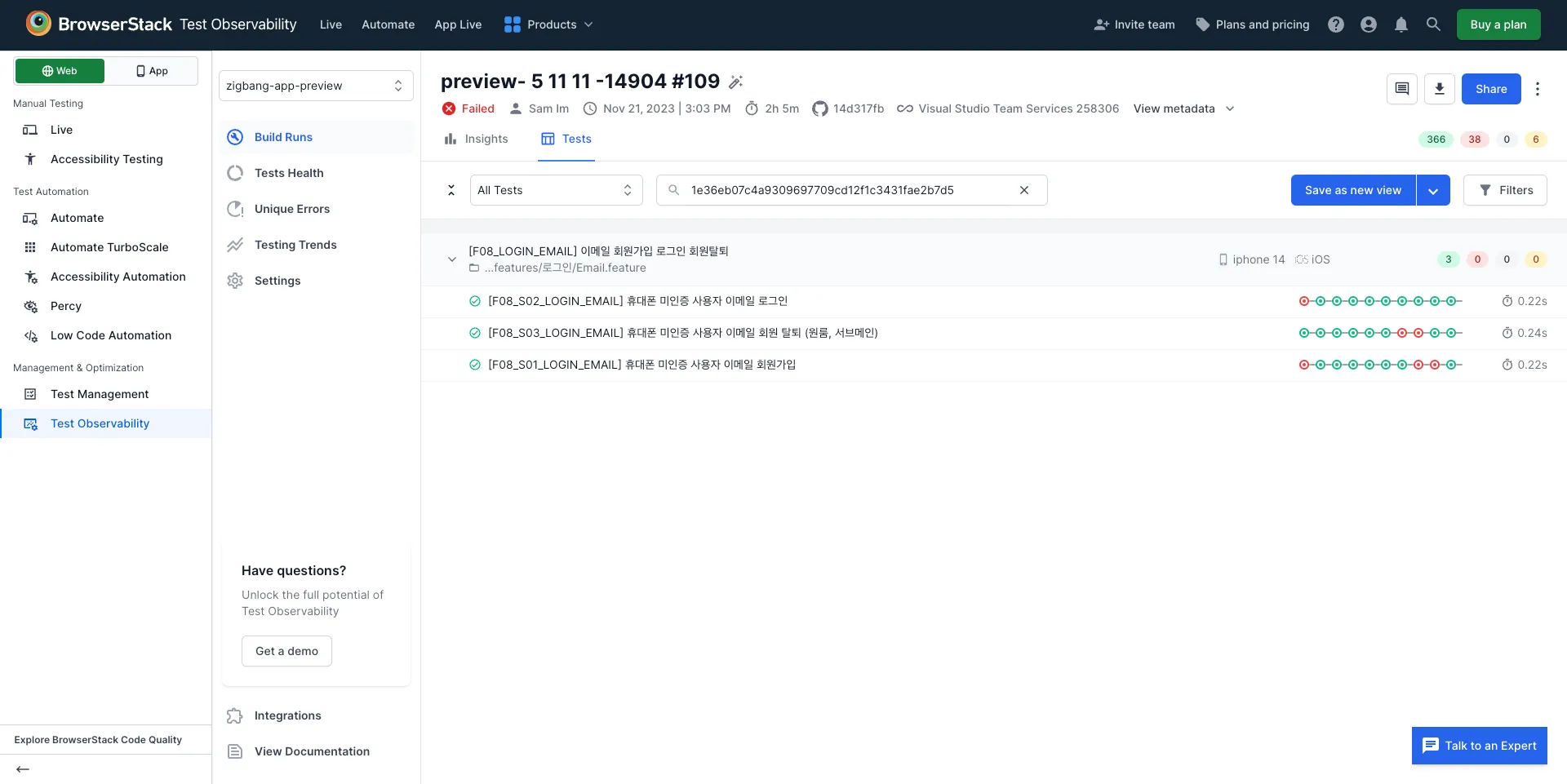Open App Live in top navigation
1567x784 pixels.
[x=458, y=24]
